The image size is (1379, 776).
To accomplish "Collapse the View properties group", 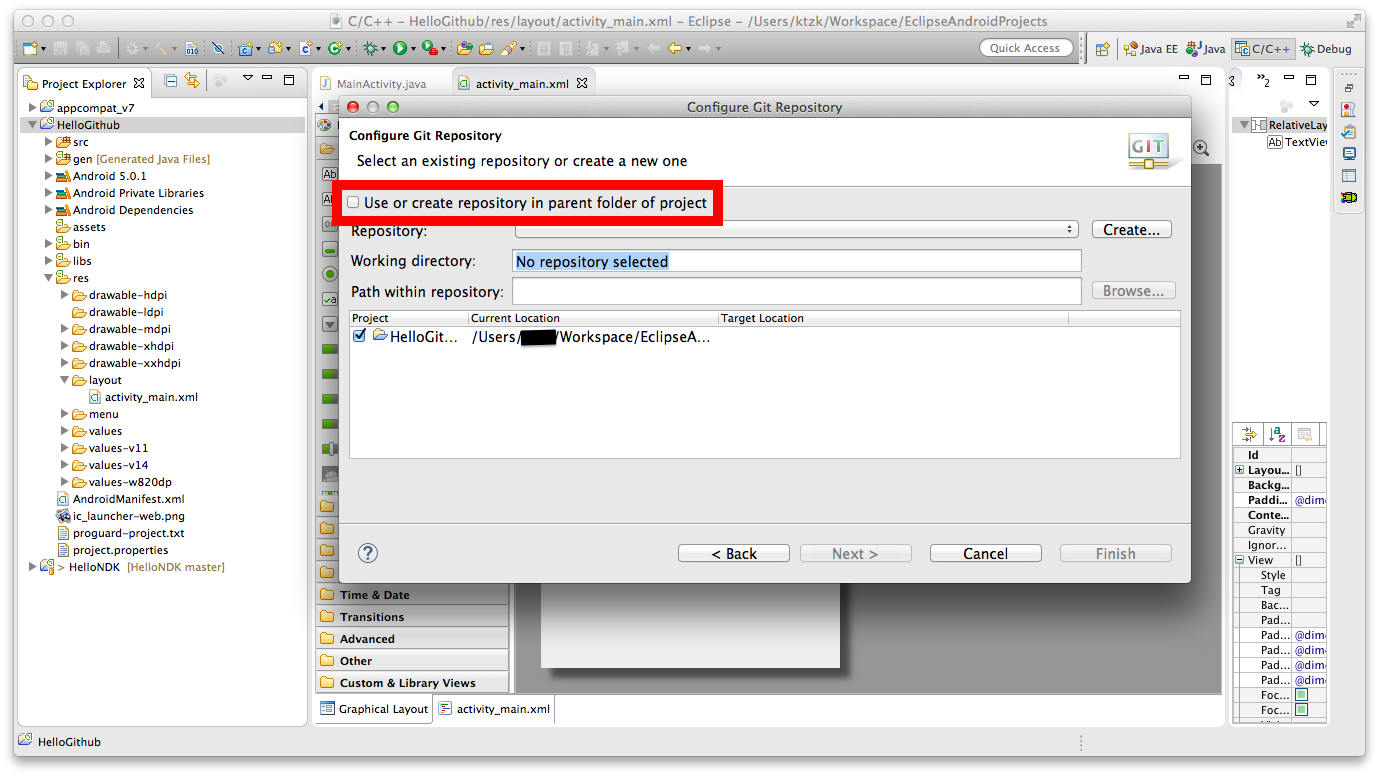I will [x=1240, y=560].
